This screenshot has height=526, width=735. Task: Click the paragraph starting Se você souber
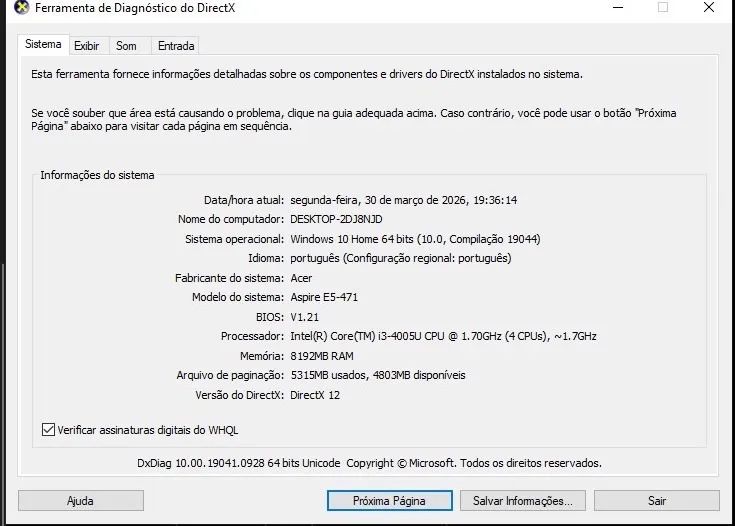[354, 120]
